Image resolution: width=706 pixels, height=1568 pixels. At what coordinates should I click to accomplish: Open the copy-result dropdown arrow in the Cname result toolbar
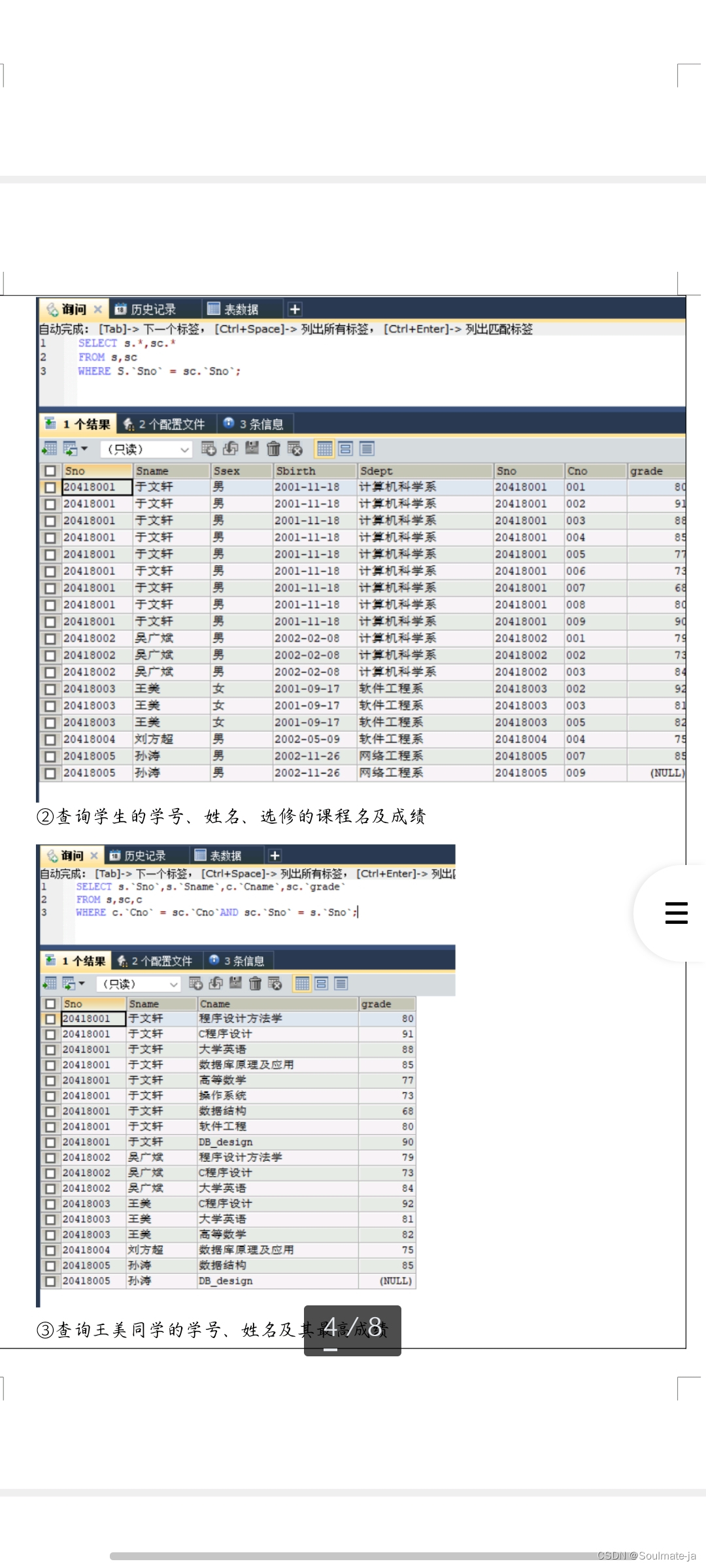pos(82,983)
